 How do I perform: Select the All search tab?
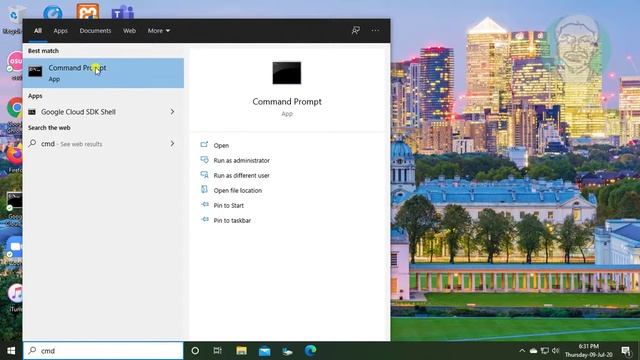click(38, 31)
